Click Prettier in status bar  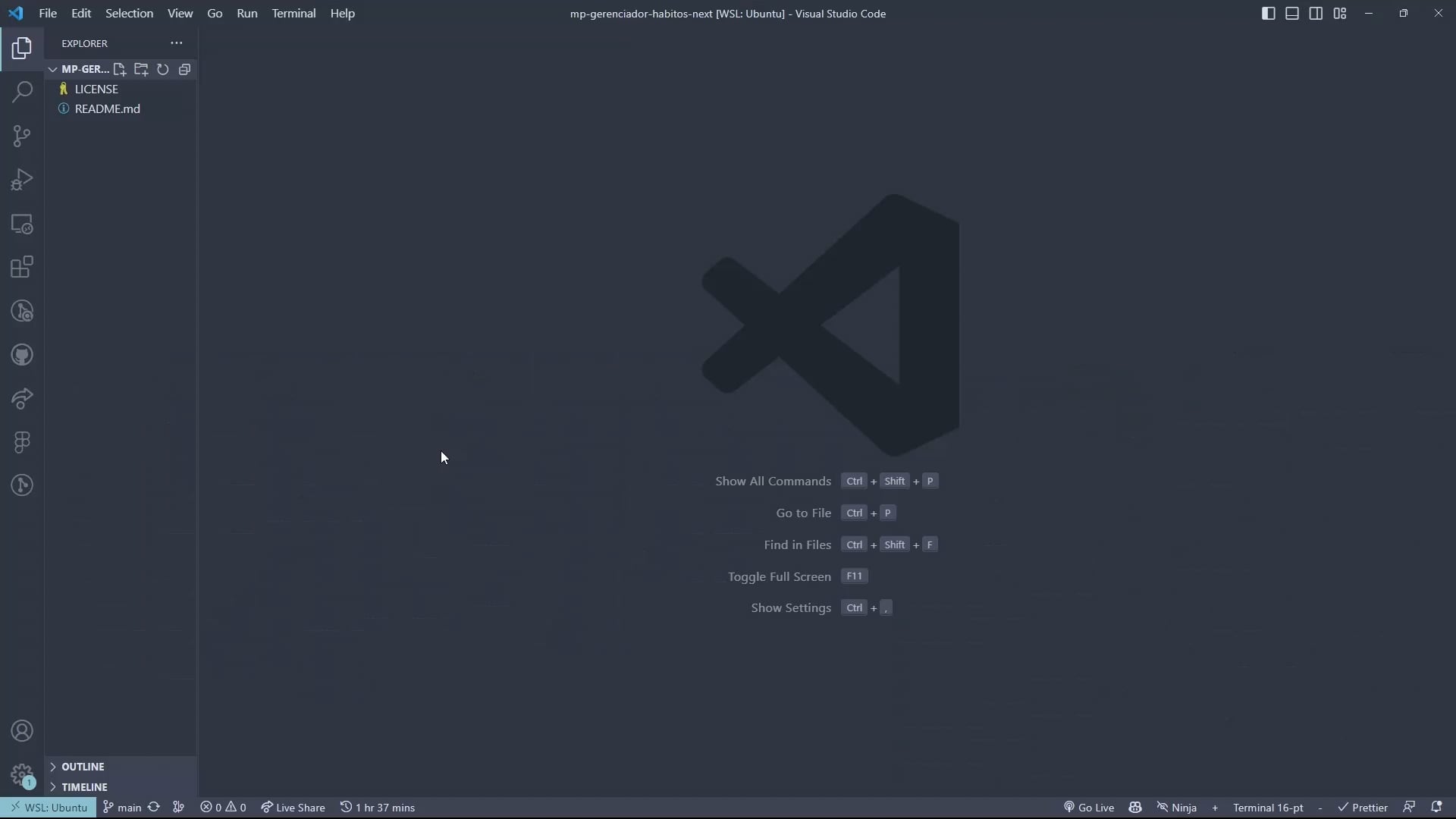[1363, 807]
